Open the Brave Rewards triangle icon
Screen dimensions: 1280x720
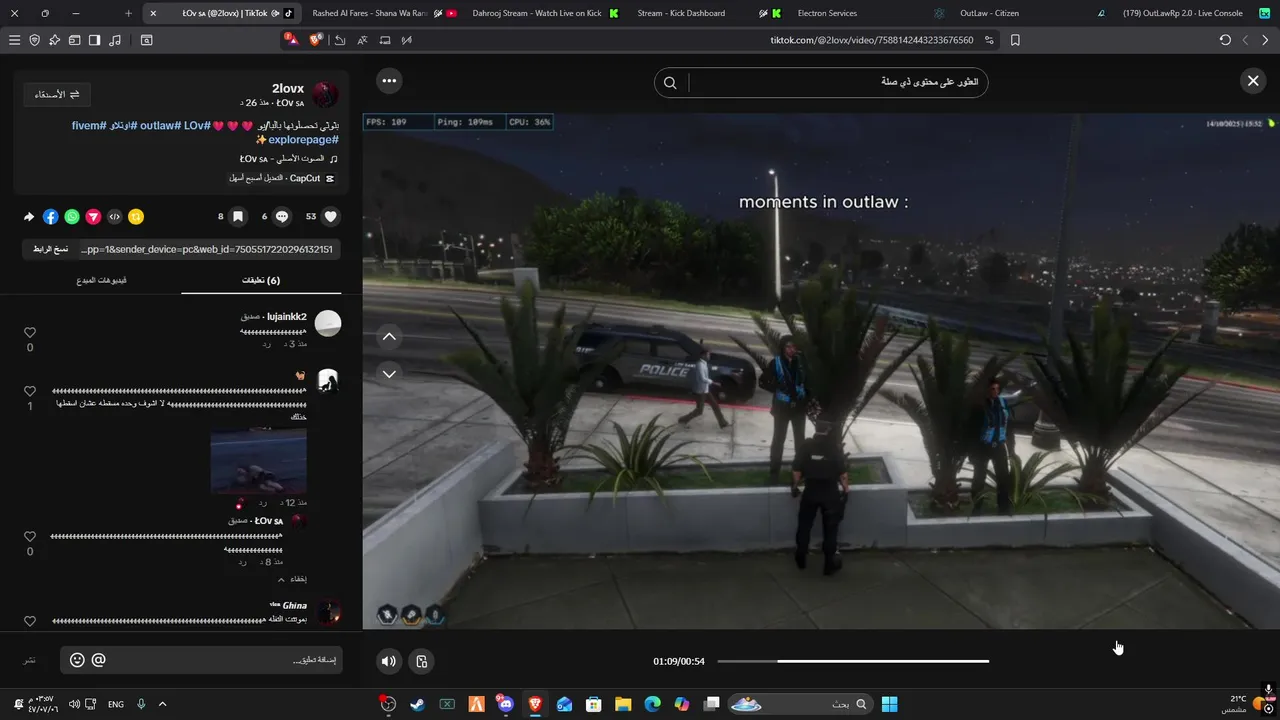point(291,40)
